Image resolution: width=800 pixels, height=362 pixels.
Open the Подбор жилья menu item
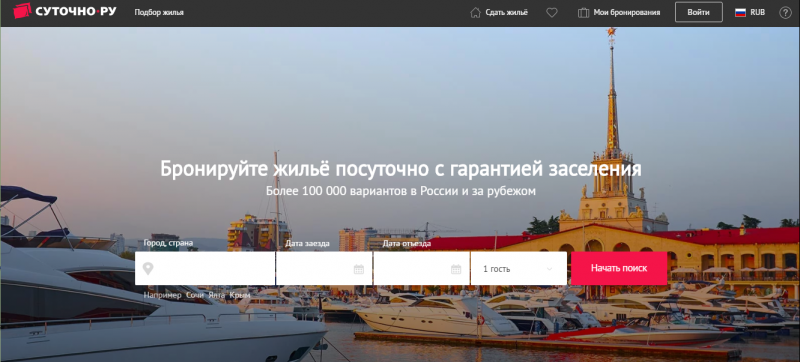159,13
